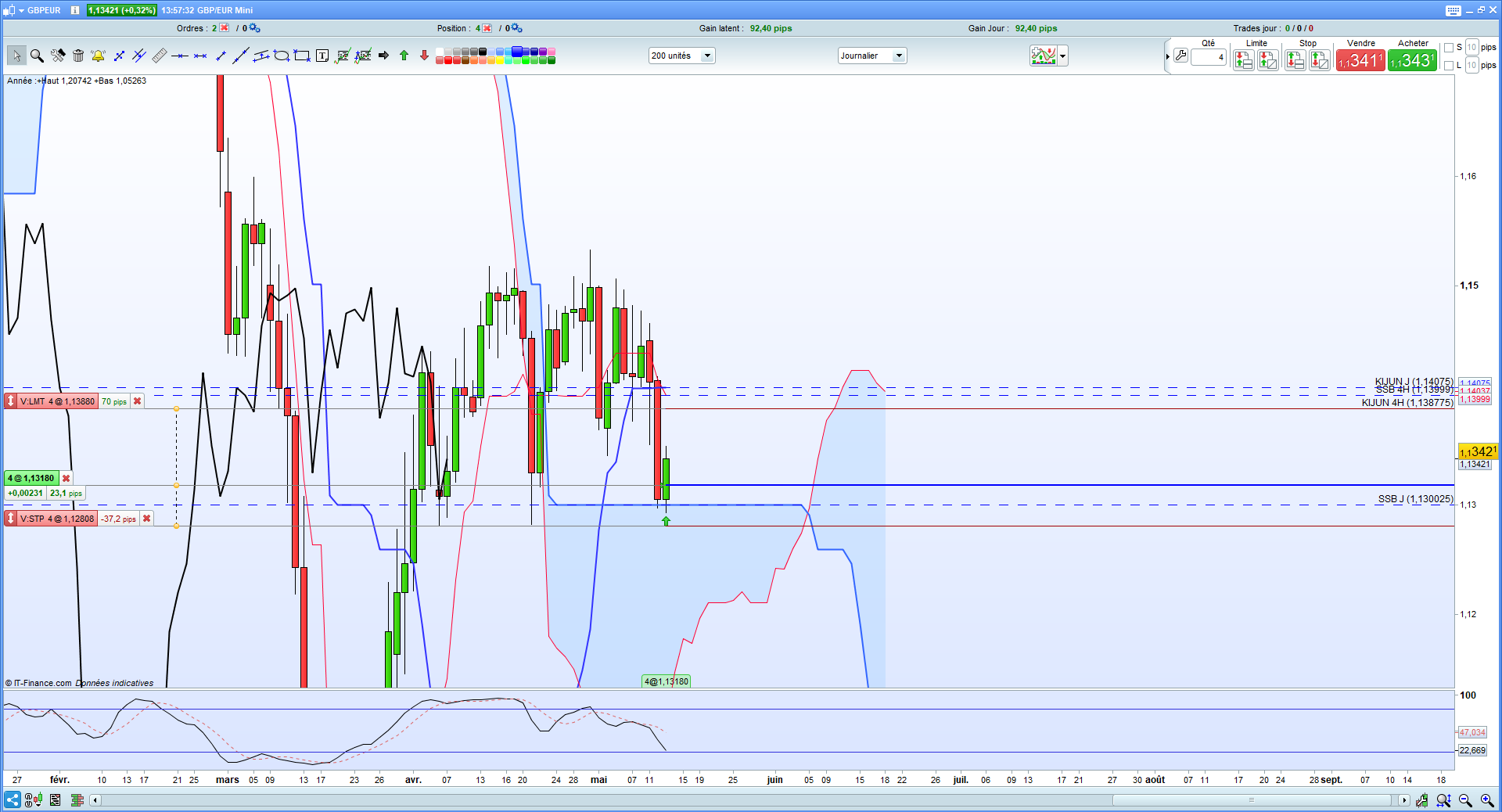The height and width of the screenshot is (812, 1502).
Task: Click the 'Gain Jour' pips value
Action: click(1036, 28)
